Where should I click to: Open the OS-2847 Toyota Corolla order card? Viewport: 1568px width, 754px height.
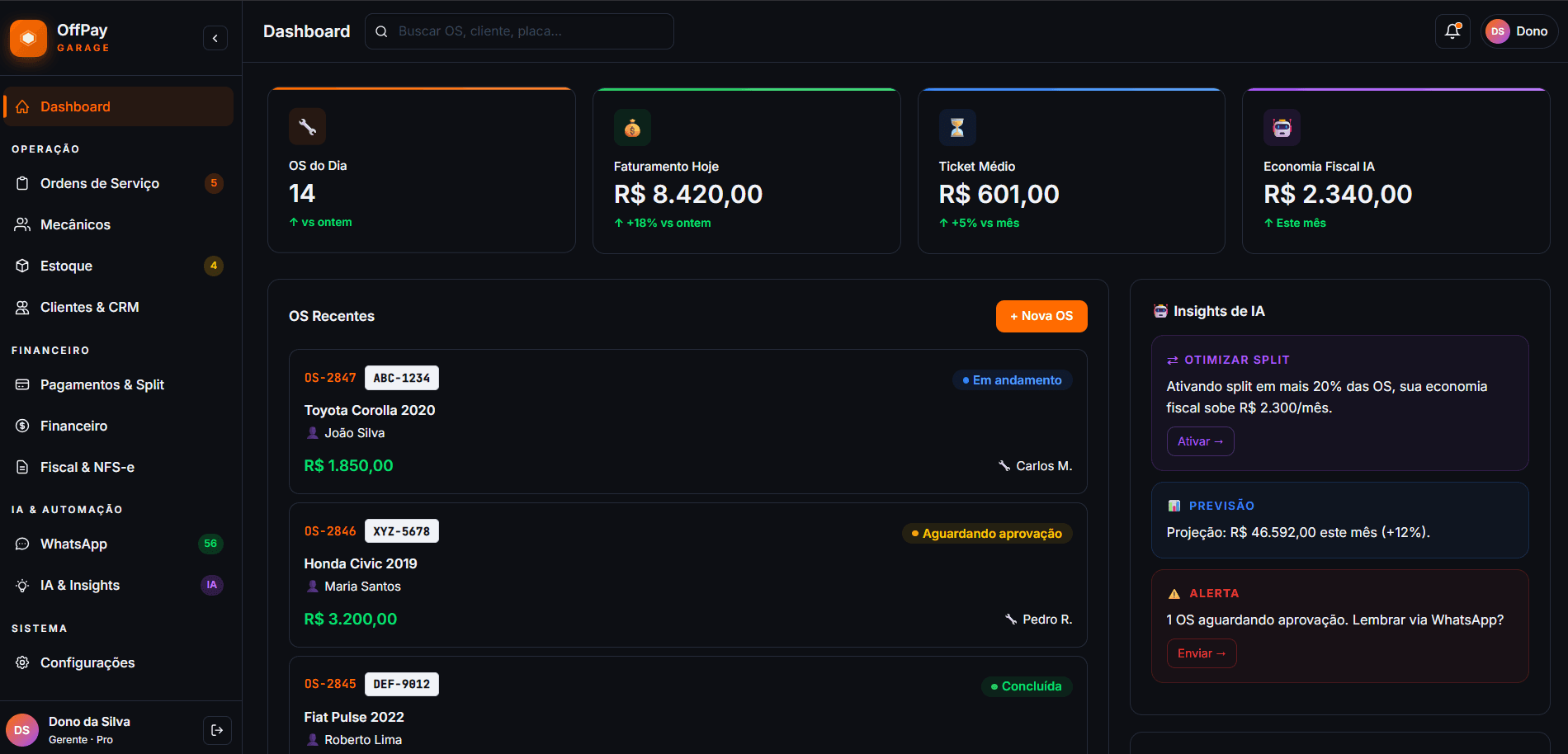[687, 422]
